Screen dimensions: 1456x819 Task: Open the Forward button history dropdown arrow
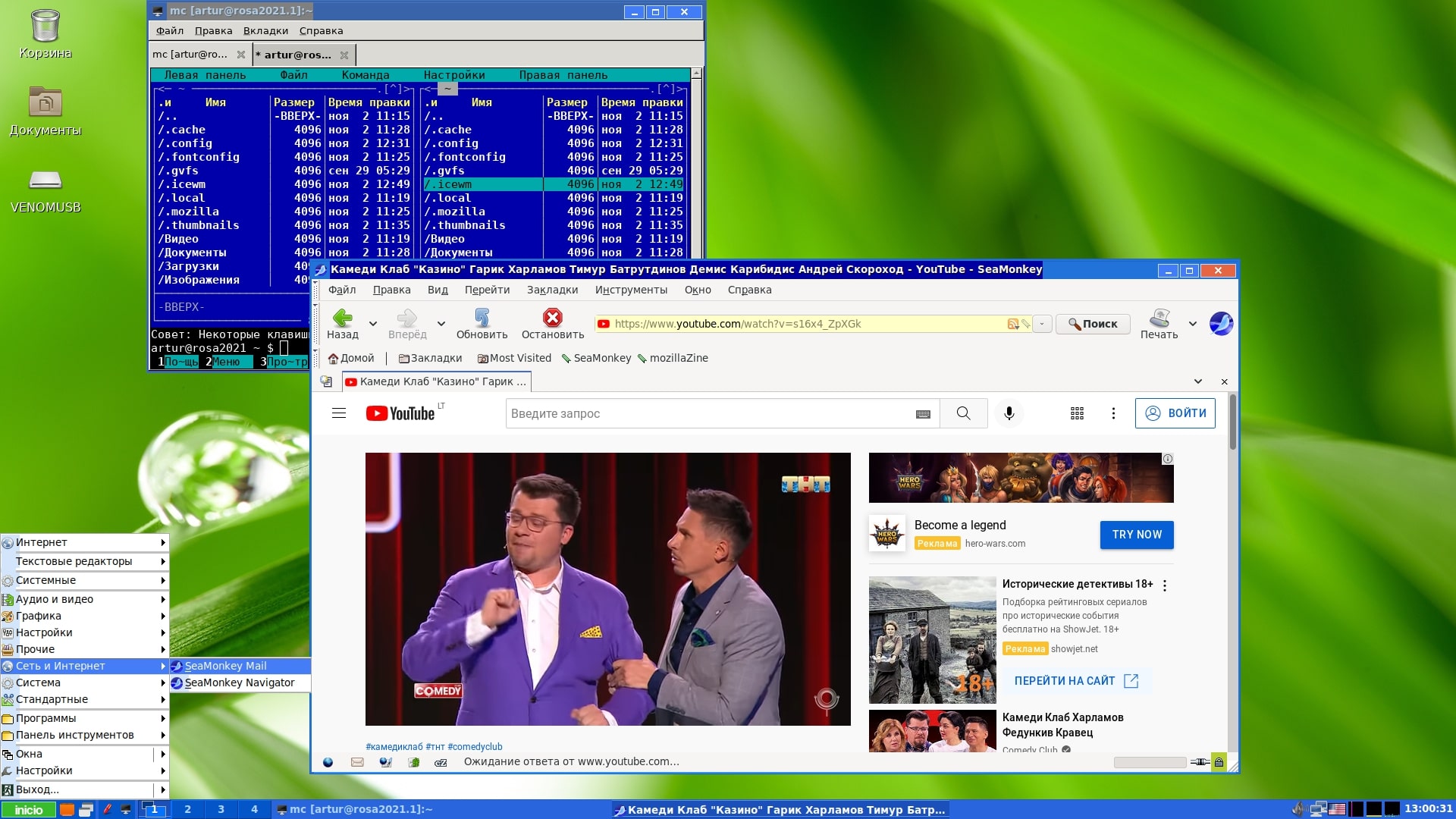[441, 324]
